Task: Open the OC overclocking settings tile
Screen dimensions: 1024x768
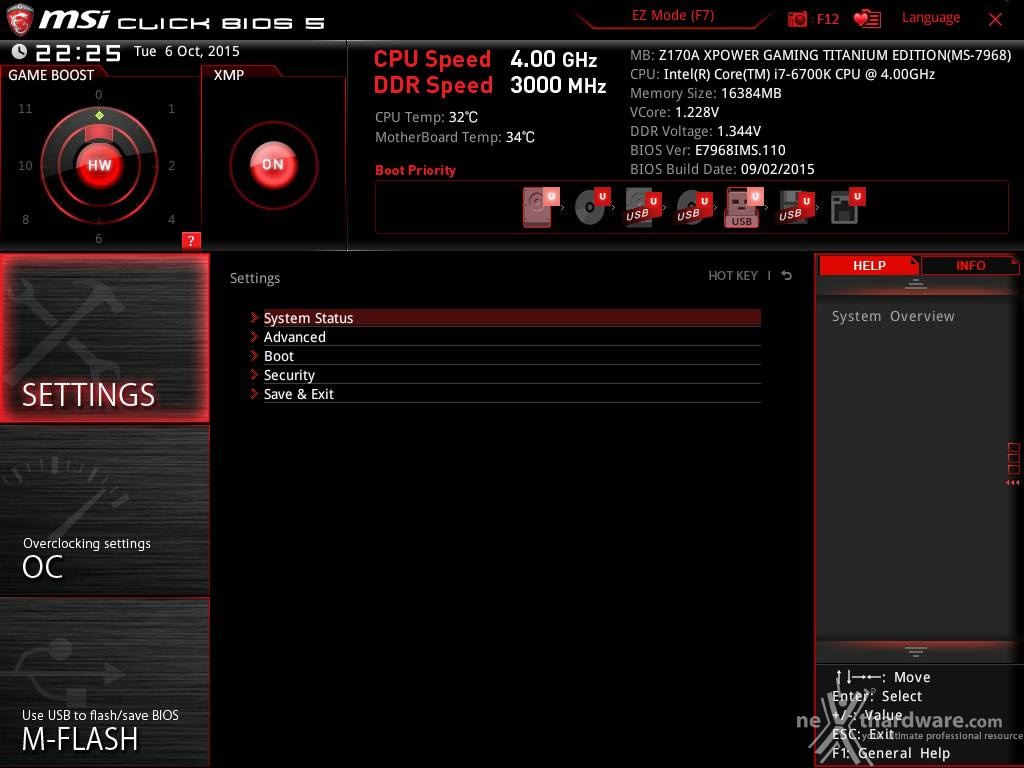Action: click(x=104, y=511)
